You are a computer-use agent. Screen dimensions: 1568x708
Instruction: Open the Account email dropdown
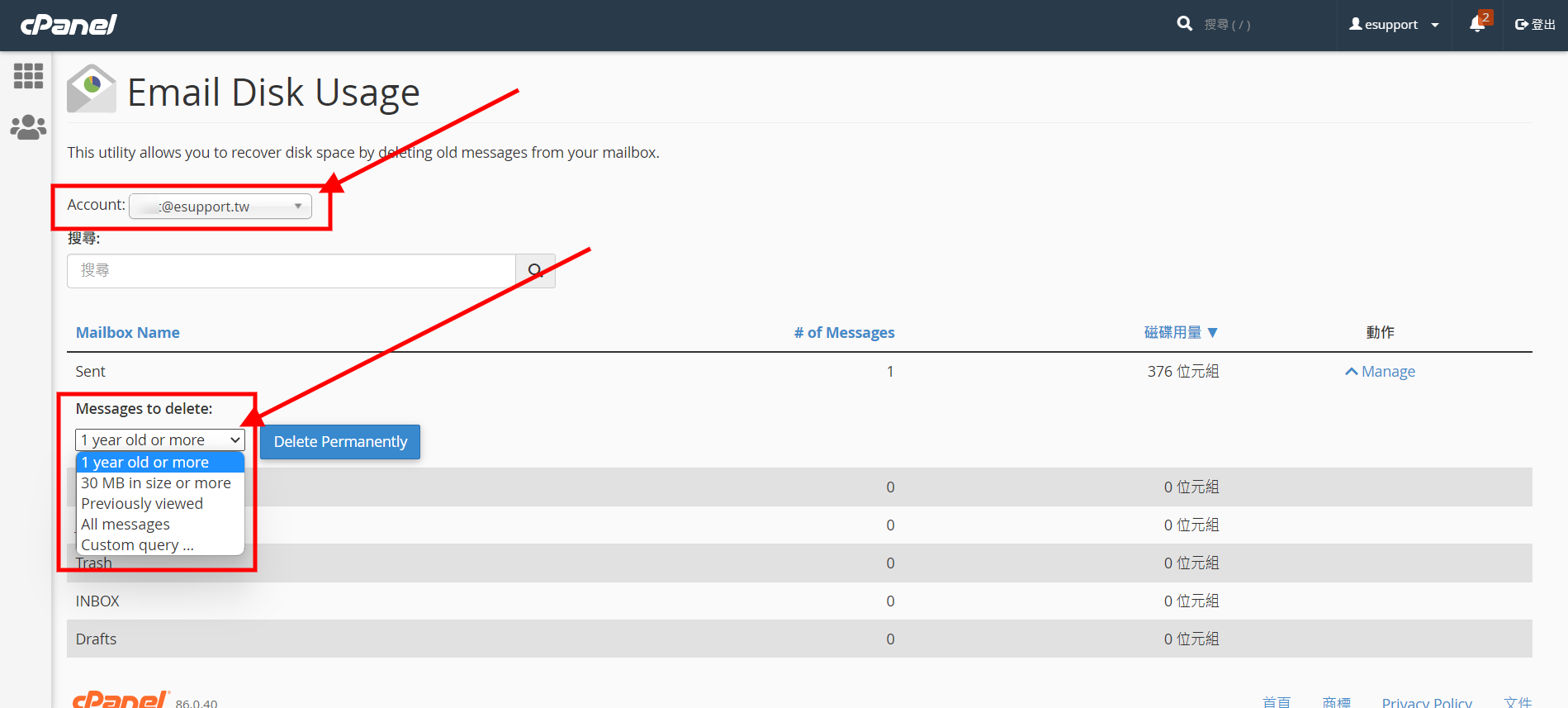point(220,207)
